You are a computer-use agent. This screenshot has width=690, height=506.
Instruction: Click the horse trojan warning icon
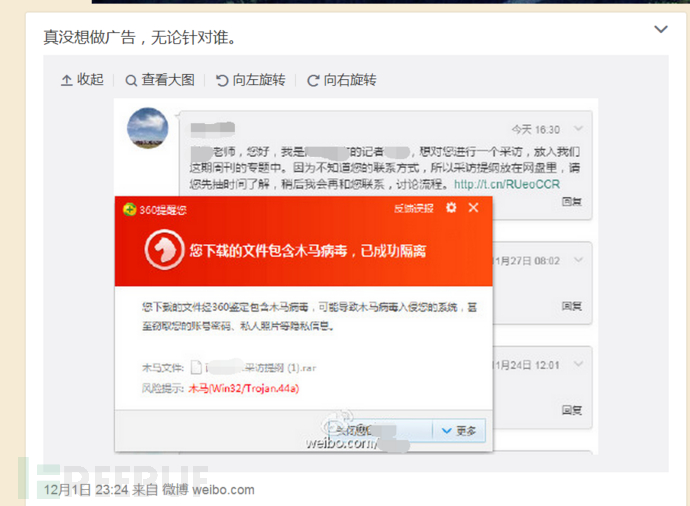164,249
